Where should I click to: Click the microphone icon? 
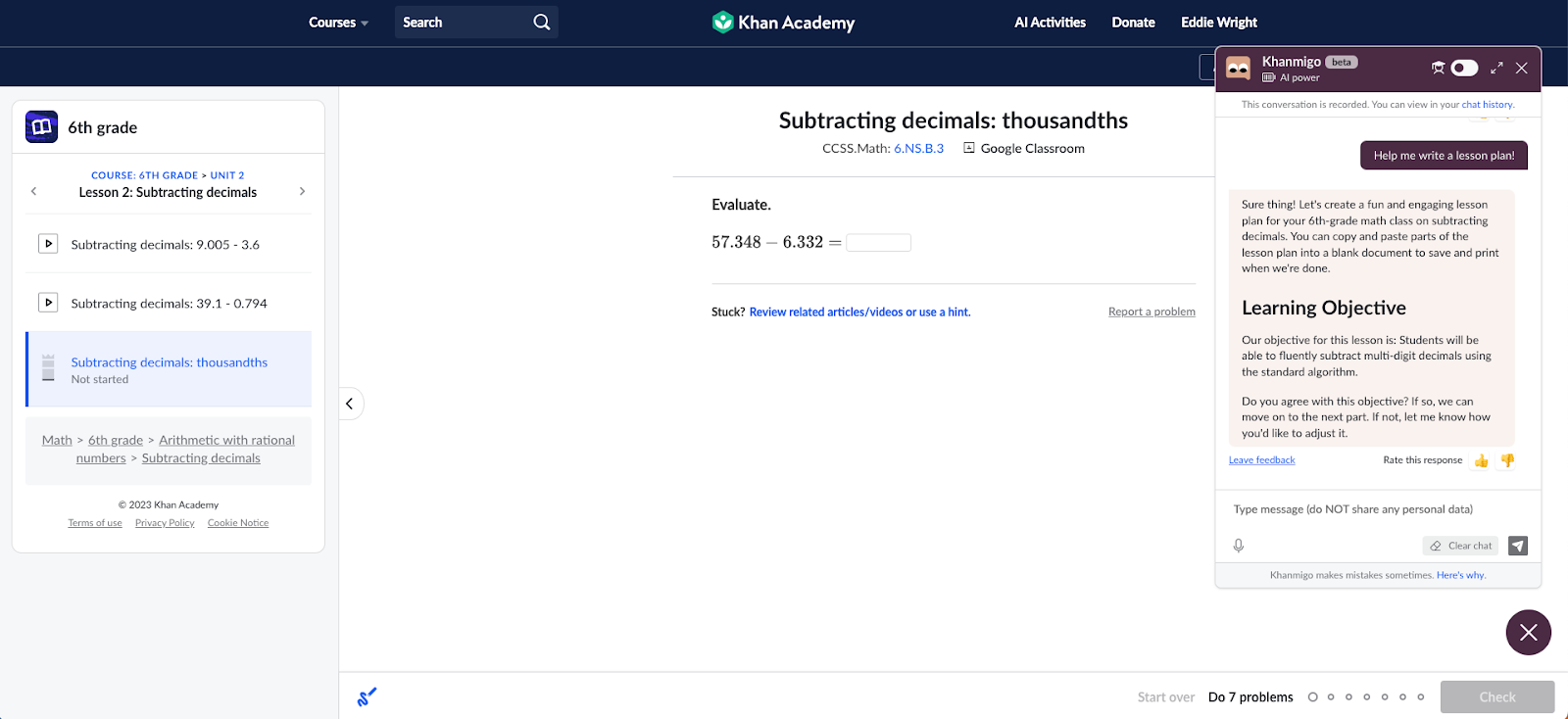pyautogui.click(x=1239, y=546)
